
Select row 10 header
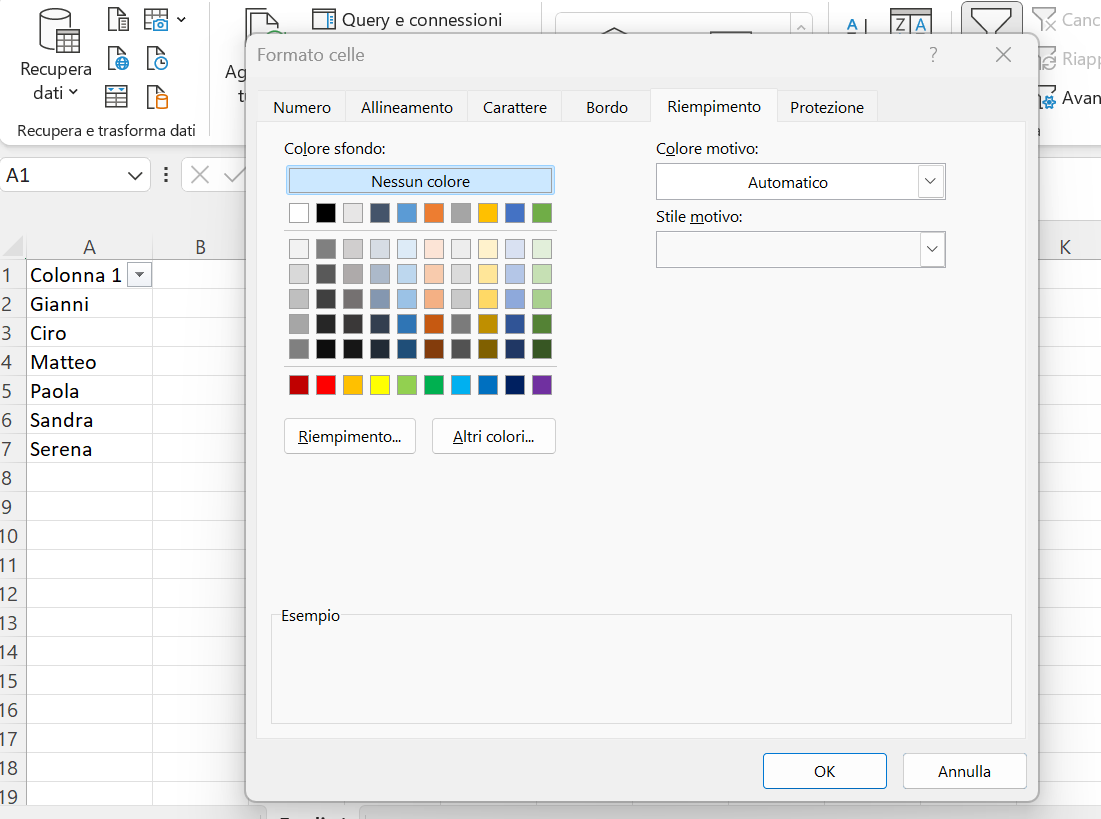12,536
